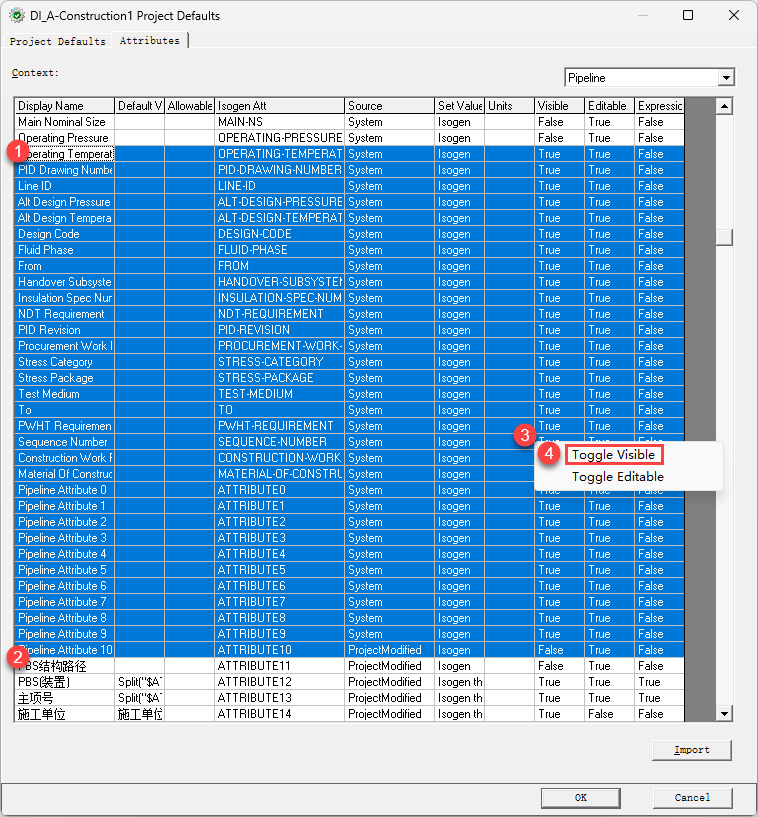Choose Toggle Visible from context menu
758x817 pixels.
pyautogui.click(x=613, y=455)
